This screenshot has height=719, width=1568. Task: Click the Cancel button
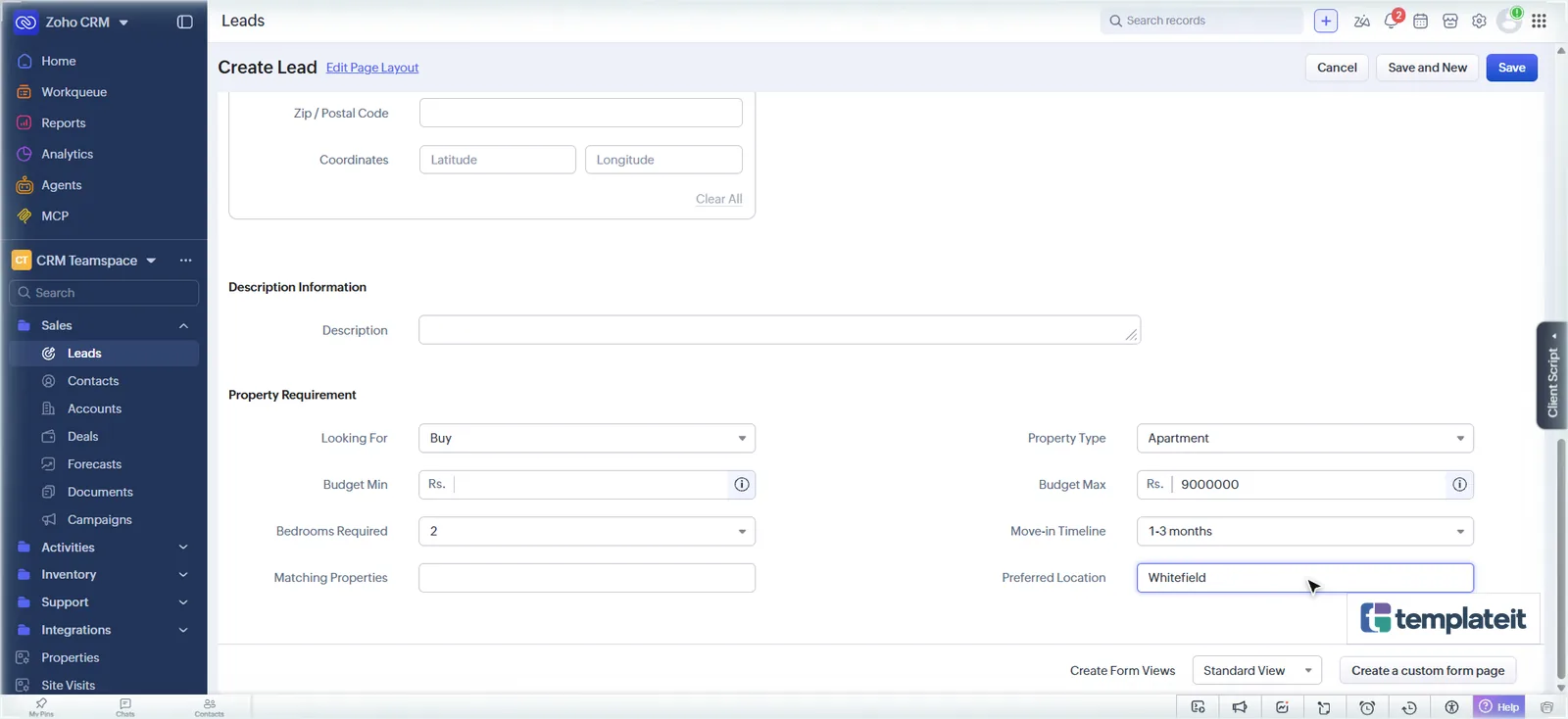[x=1337, y=68]
